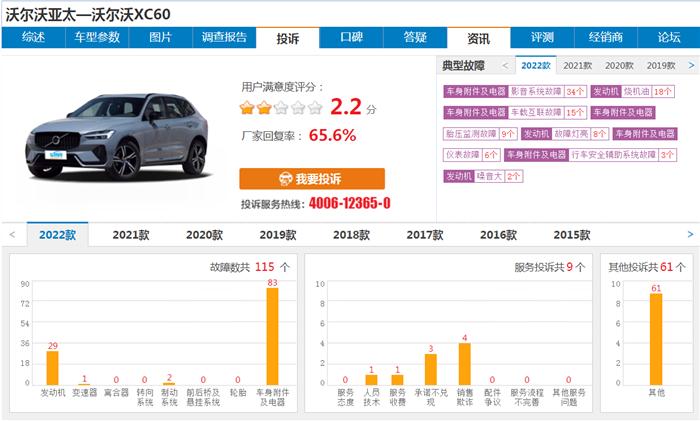700x421 pixels.
Task: Click the 服务收费 axis label
Action: pos(397,397)
